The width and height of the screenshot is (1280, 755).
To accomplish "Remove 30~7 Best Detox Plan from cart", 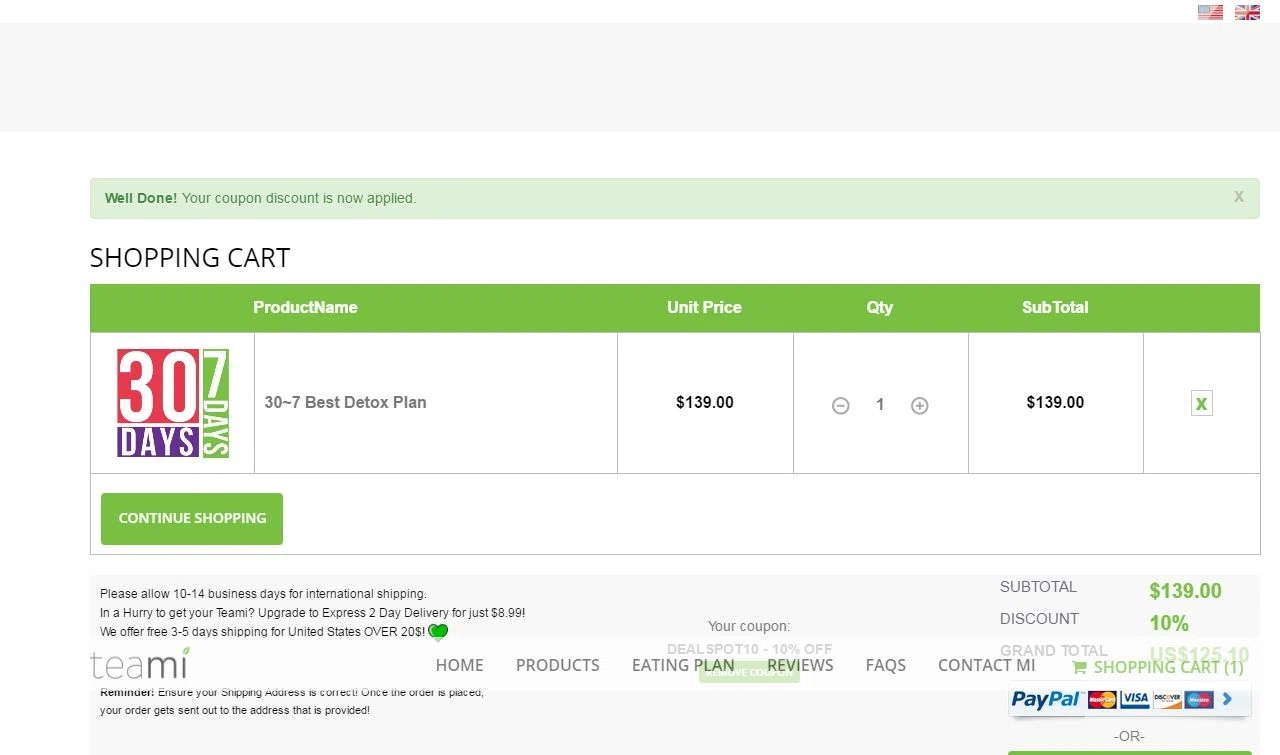I will click(1201, 404).
